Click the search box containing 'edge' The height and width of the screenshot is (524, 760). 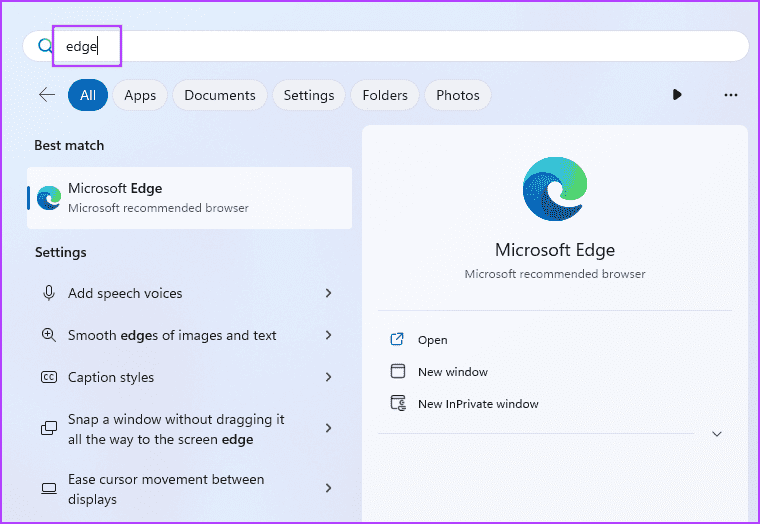386,46
